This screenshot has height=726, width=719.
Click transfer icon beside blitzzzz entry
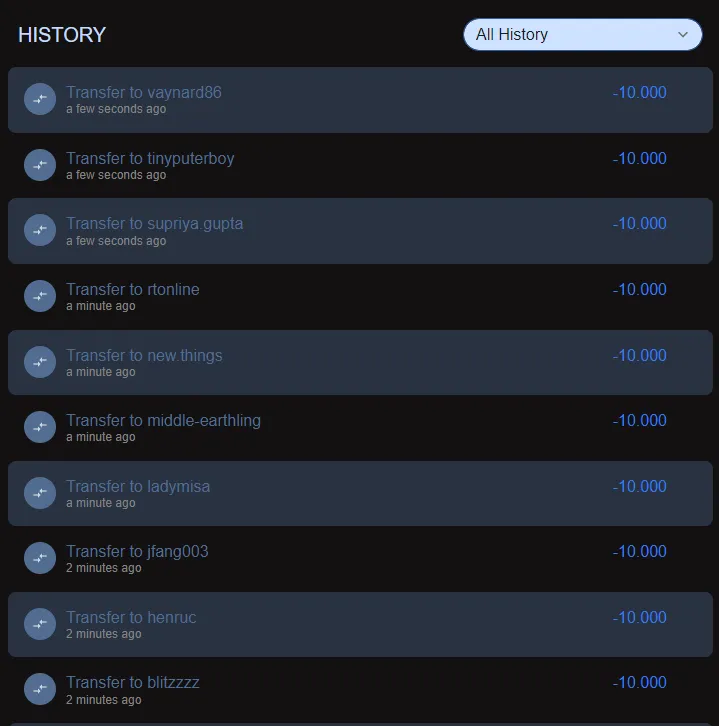tap(40, 689)
